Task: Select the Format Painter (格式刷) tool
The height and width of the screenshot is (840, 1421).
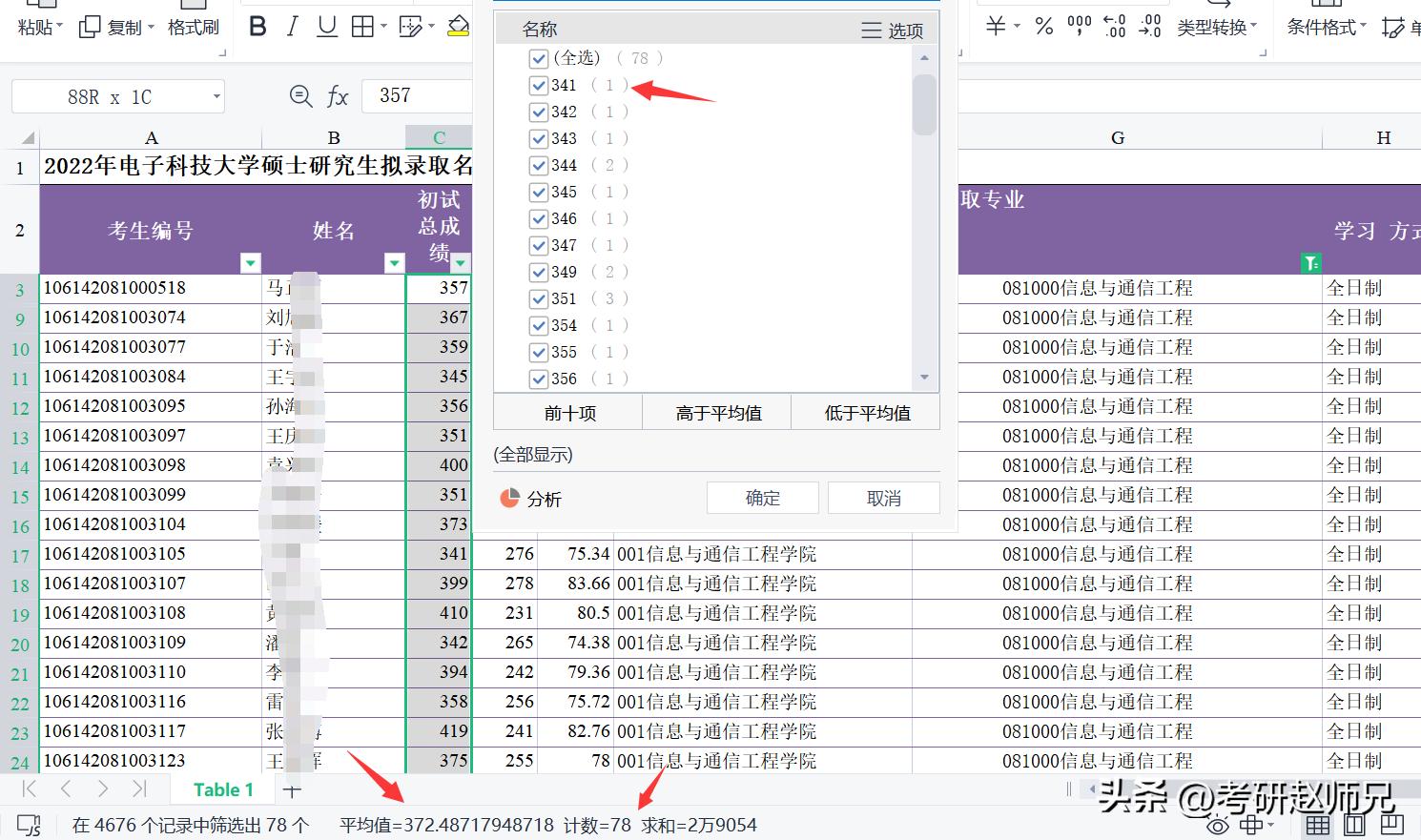Action: 193,27
